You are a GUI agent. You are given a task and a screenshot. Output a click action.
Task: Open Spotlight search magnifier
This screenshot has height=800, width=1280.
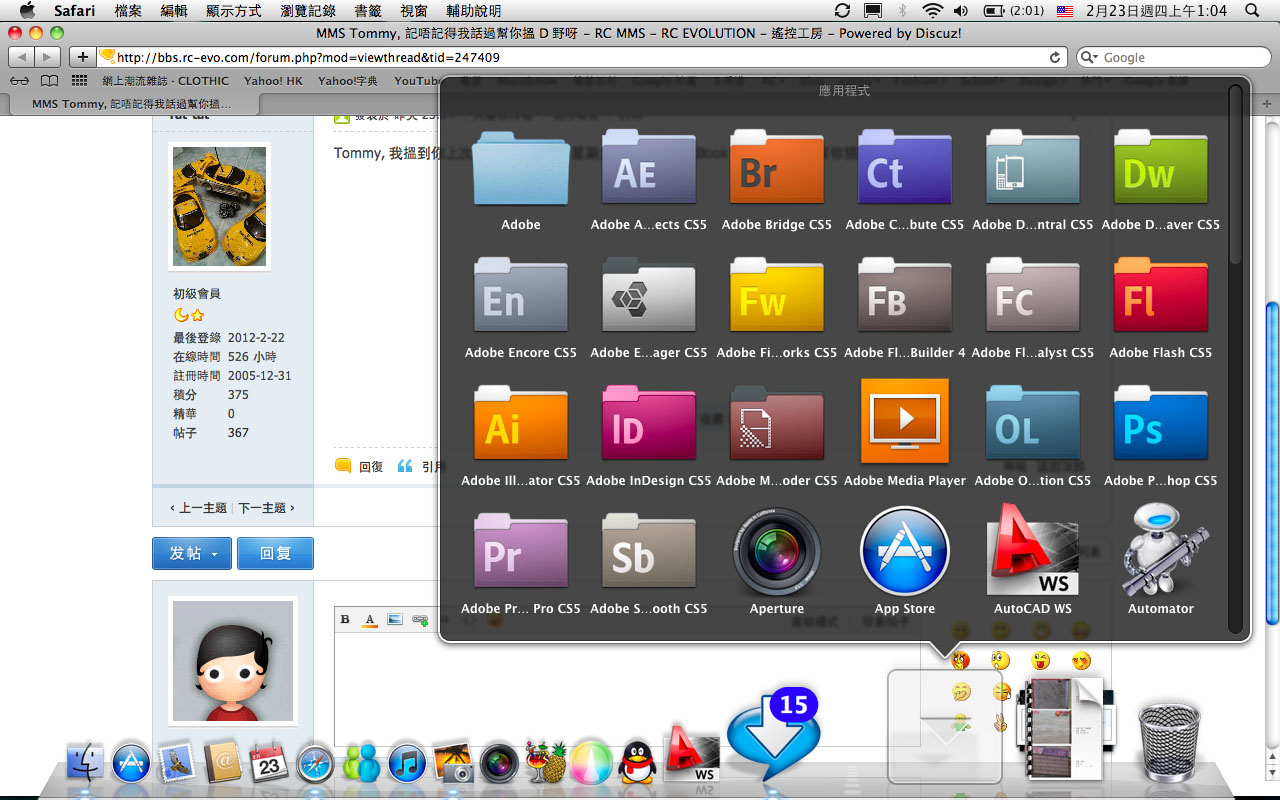[x=1251, y=11]
